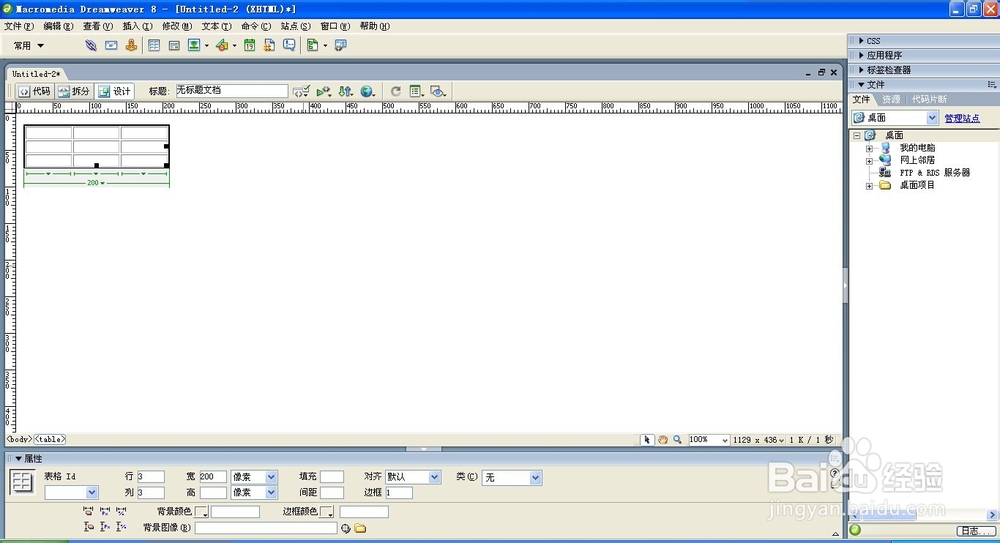Expand the CSS panel group
The image size is (1000, 543).
click(x=862, y=40)
